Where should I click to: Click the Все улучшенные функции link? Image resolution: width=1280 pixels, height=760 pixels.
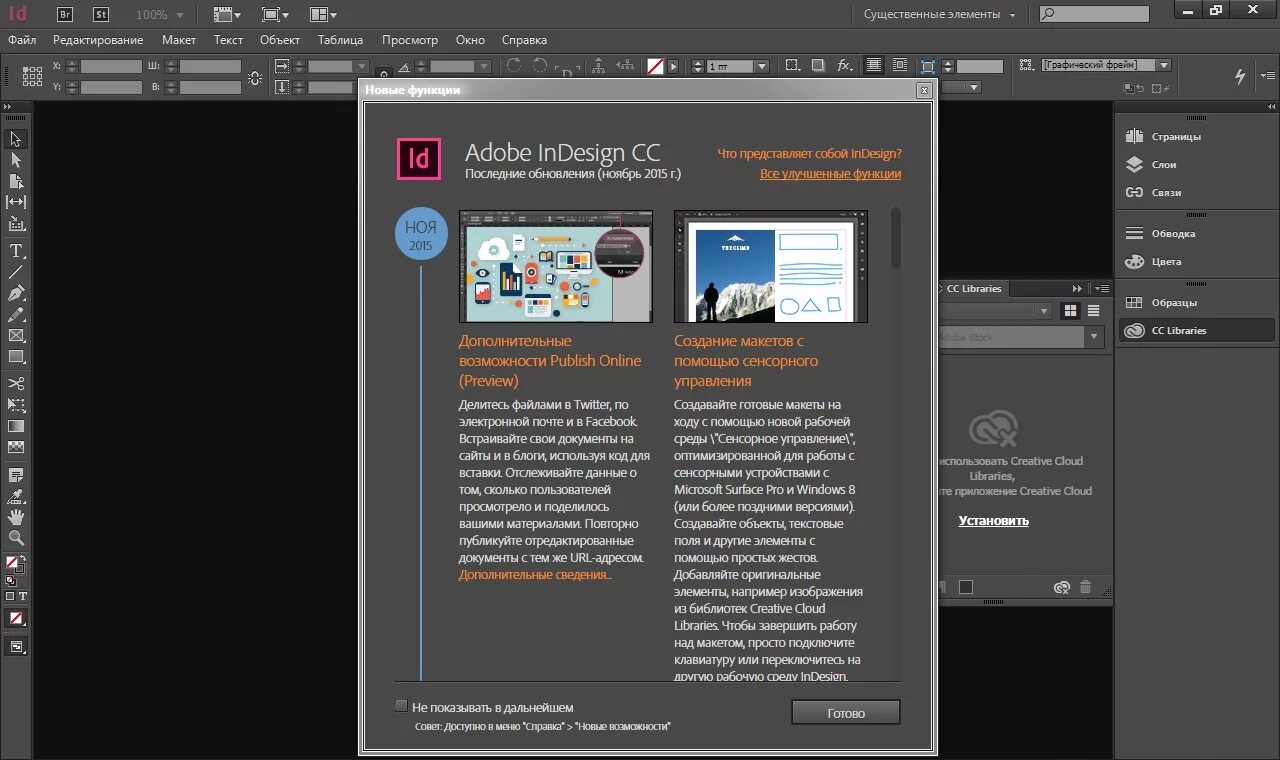[831, 173]
